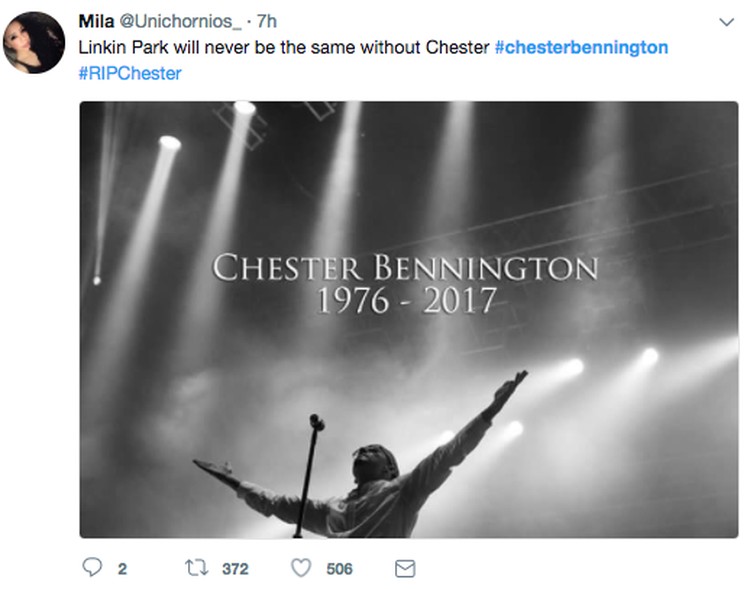Click the display name Mila
Image resolution: width=750 pixels, height=589 pixels.
click(x=96, y=21)
